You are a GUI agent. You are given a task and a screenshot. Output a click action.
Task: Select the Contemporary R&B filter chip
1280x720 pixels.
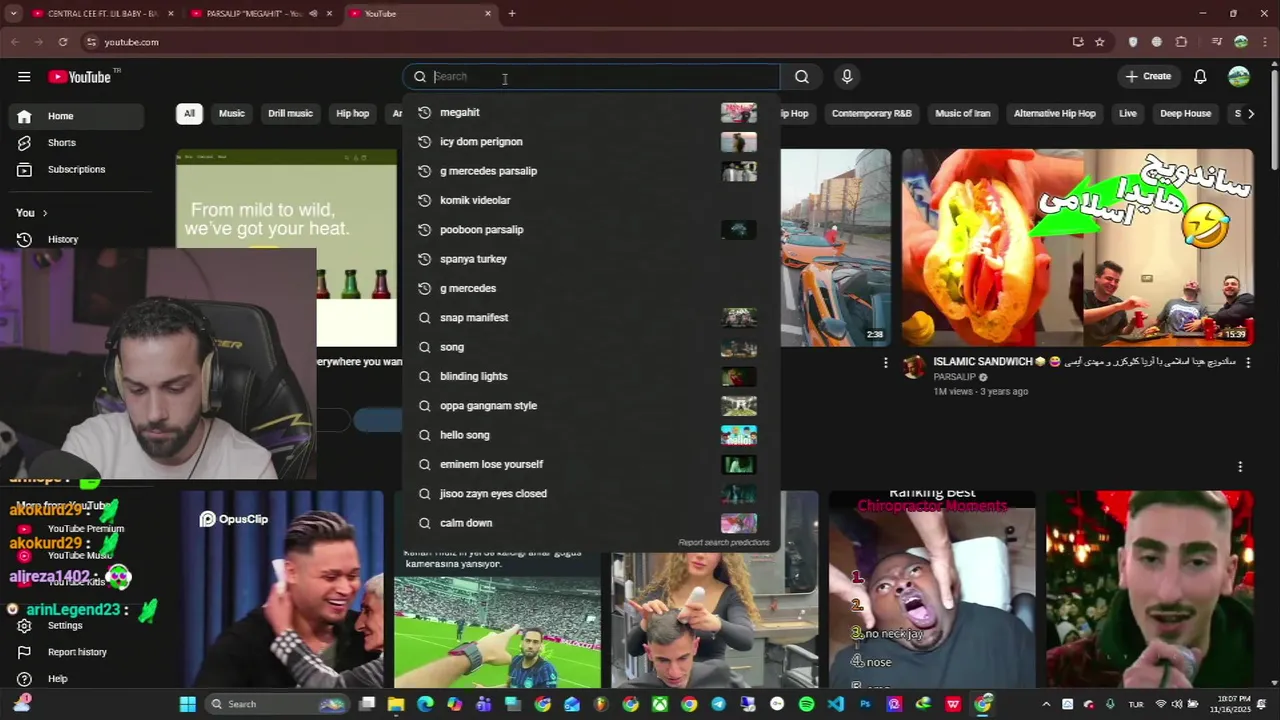(872, 114)
